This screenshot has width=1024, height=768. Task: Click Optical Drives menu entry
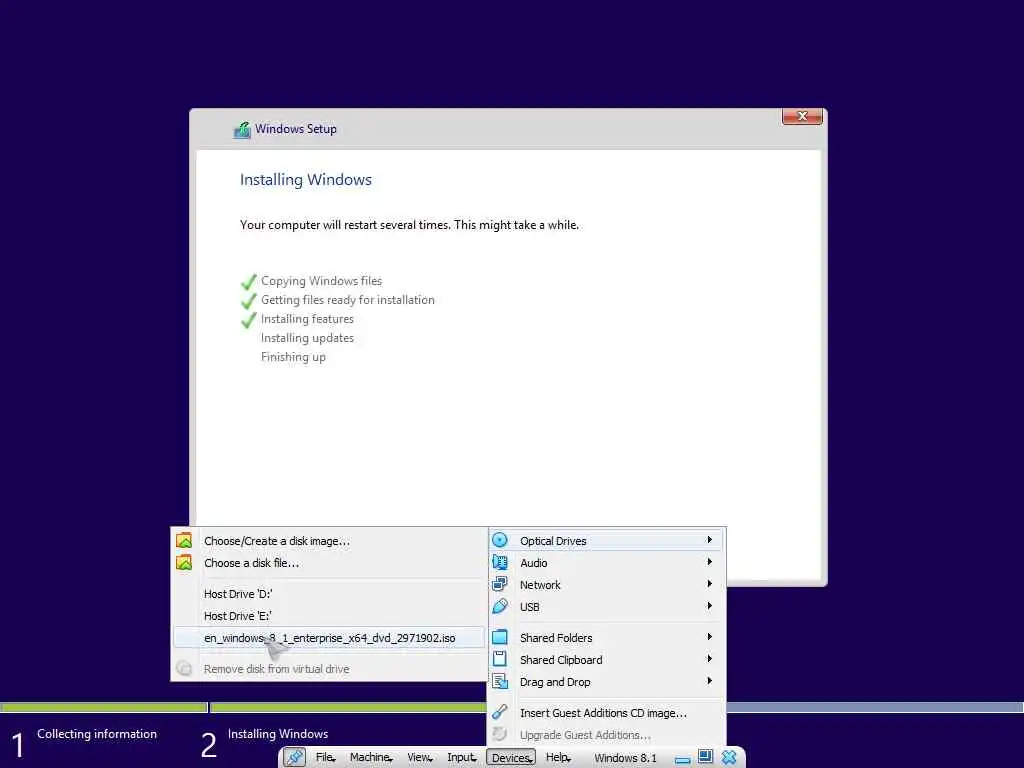tap(607, 541)
